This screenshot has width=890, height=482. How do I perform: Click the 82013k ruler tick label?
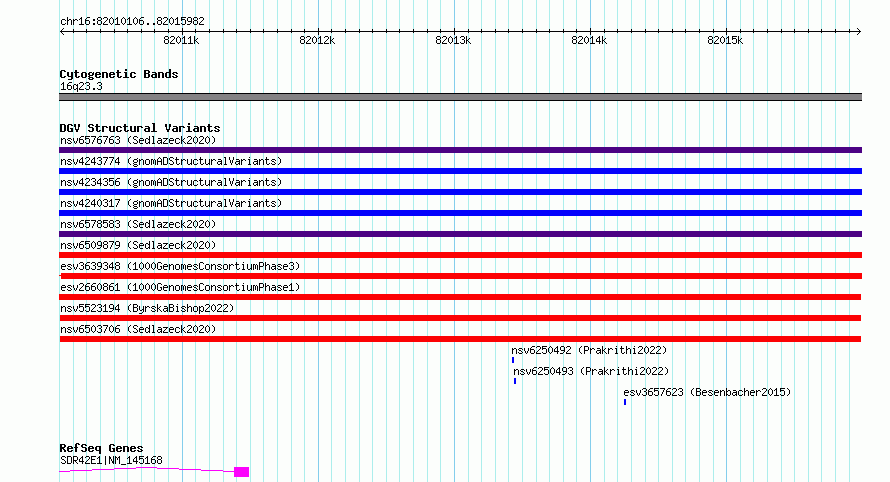(x=453, y=40)
